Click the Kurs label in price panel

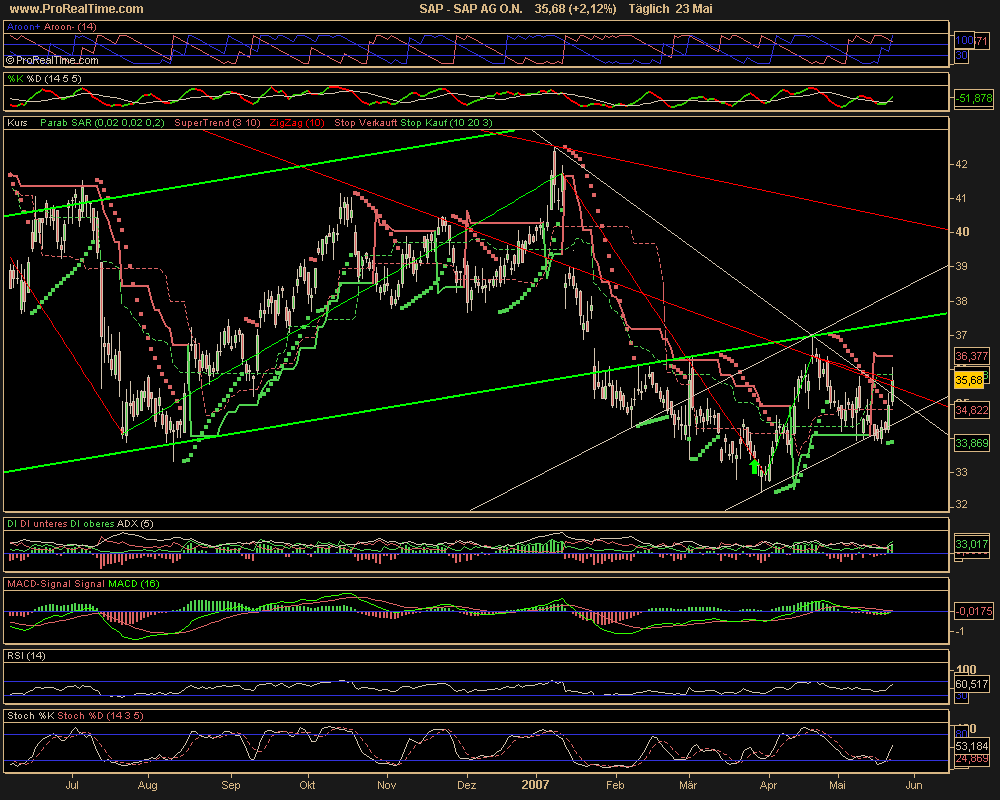[16, 123]
